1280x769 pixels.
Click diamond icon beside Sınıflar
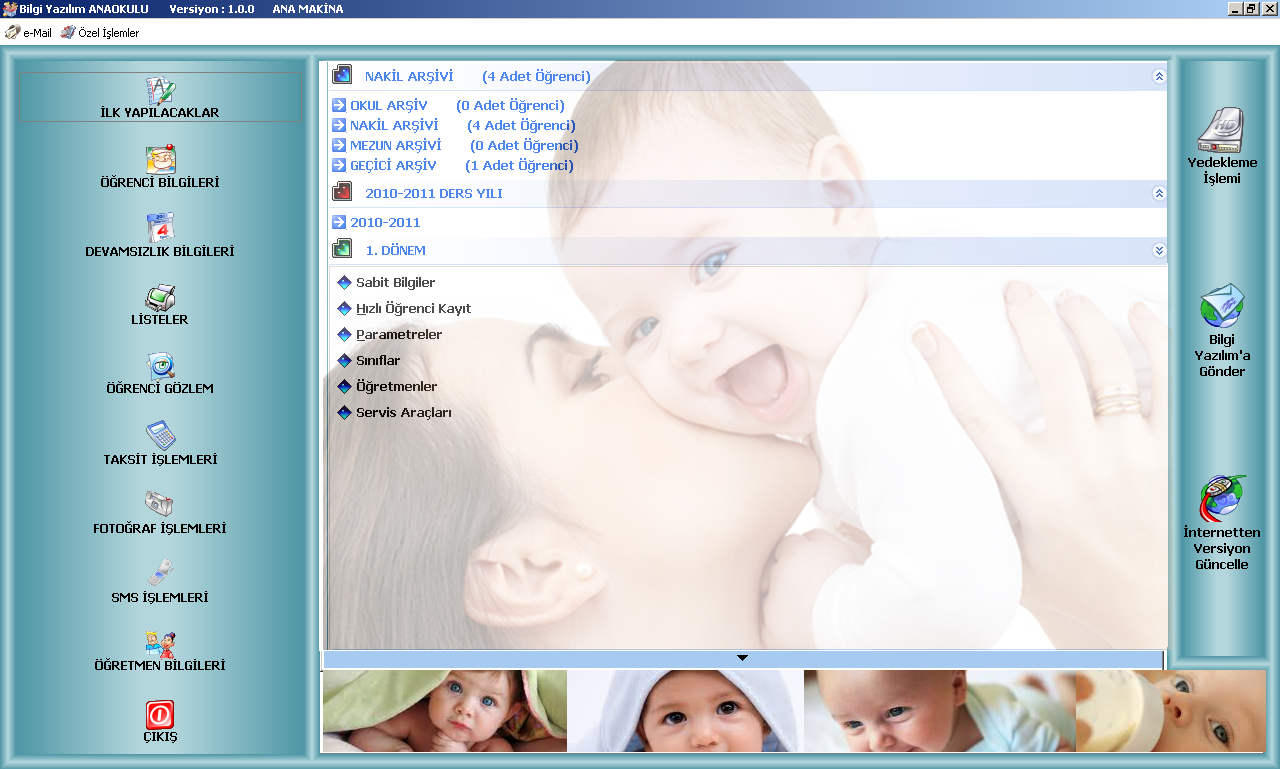[x=345, y=361]
